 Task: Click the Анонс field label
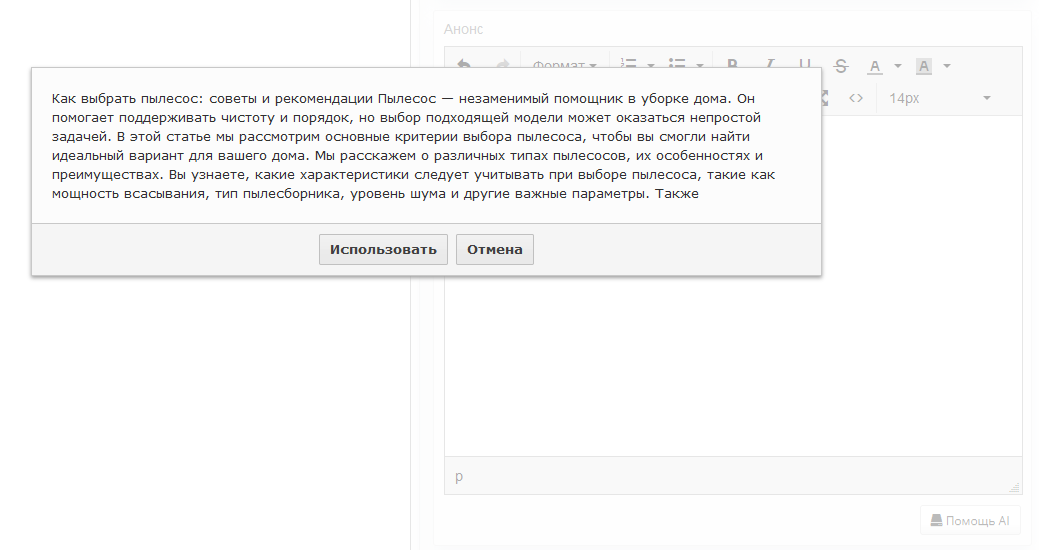[463, 29]
